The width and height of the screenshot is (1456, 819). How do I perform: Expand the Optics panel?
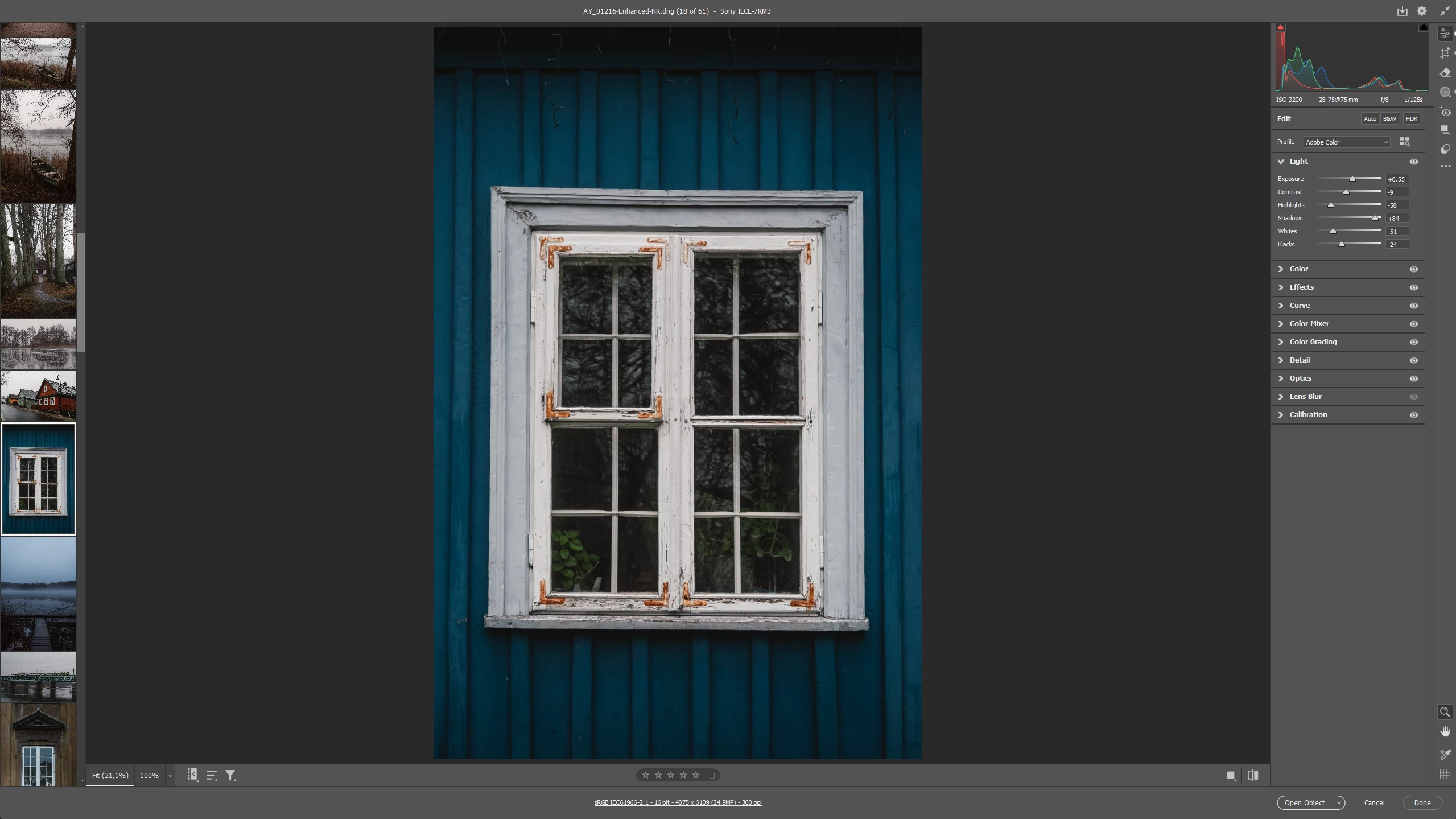pyautogui.click(x=1300, y=378)
